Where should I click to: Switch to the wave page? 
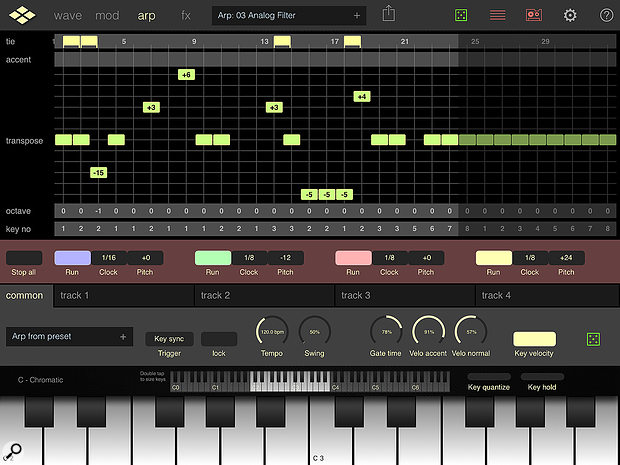tap(68, 15)
